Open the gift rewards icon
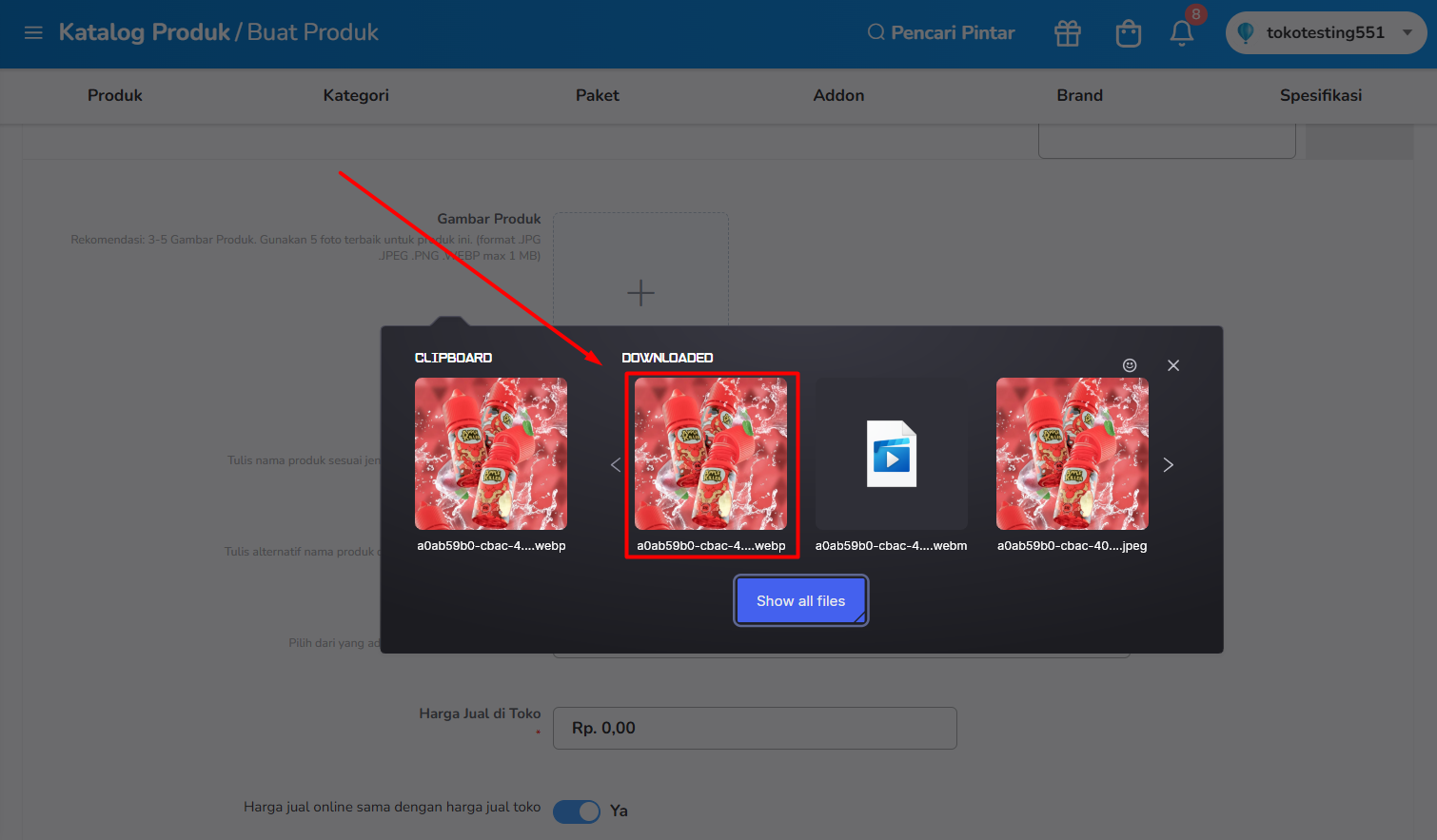This screenshot has height=840, width=1437. 1068,33
